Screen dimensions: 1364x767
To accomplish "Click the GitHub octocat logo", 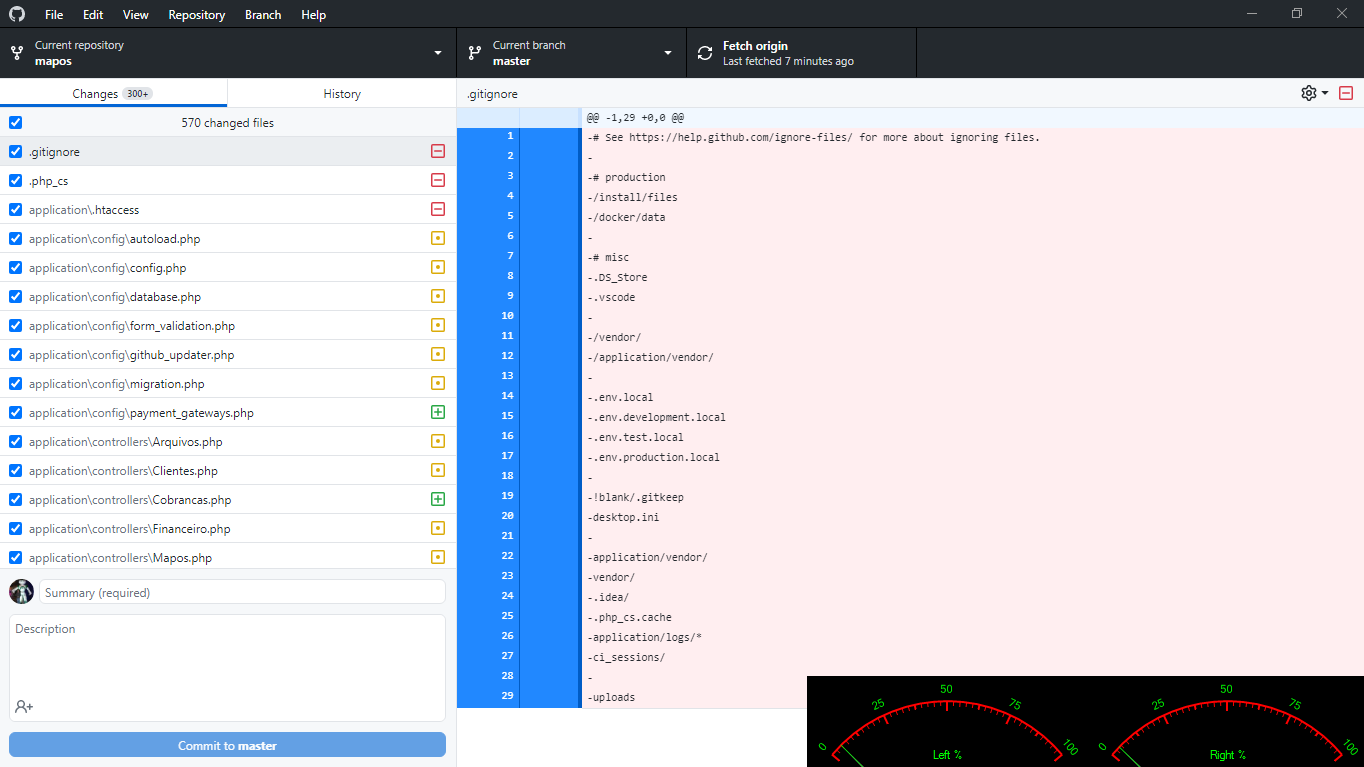I will click(18, 14).
